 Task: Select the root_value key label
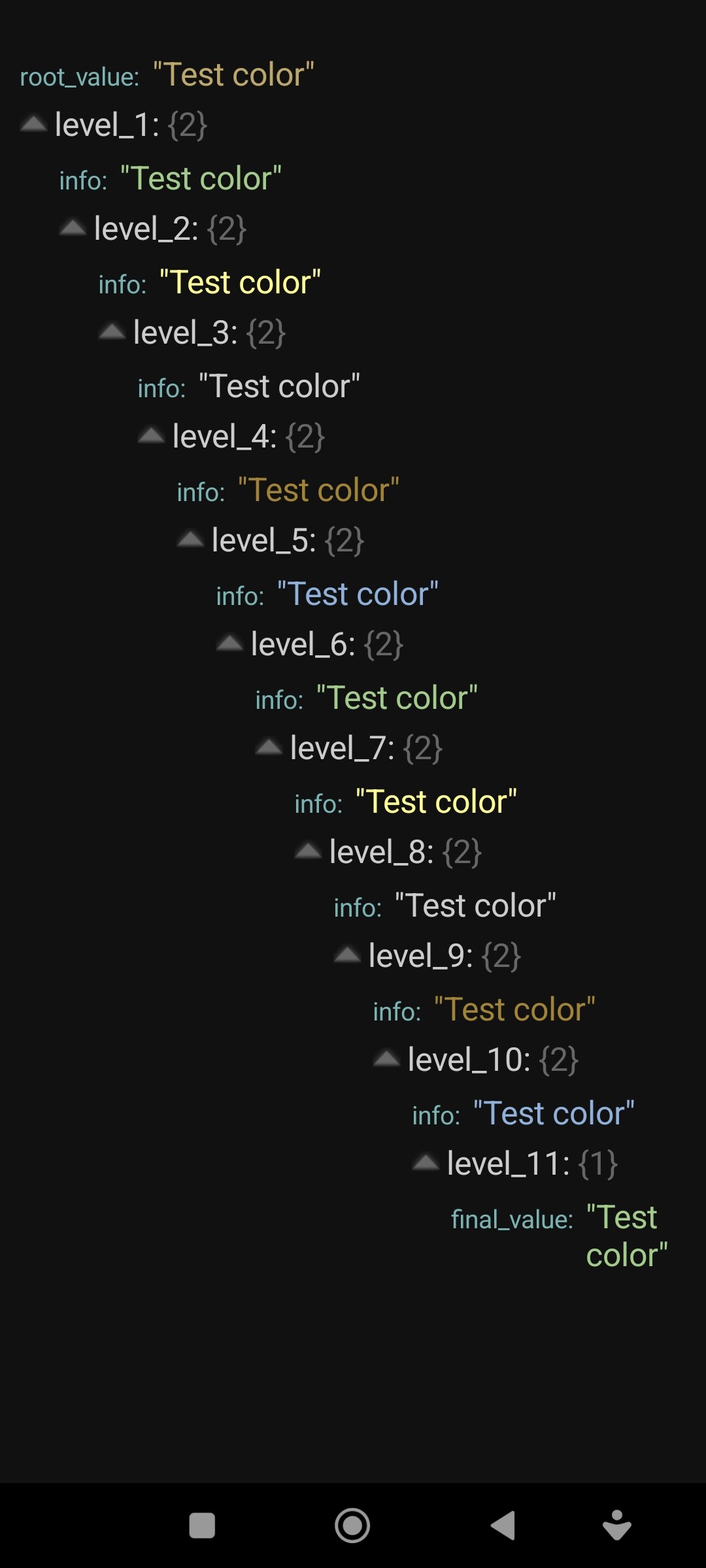[x=80, y=77]
